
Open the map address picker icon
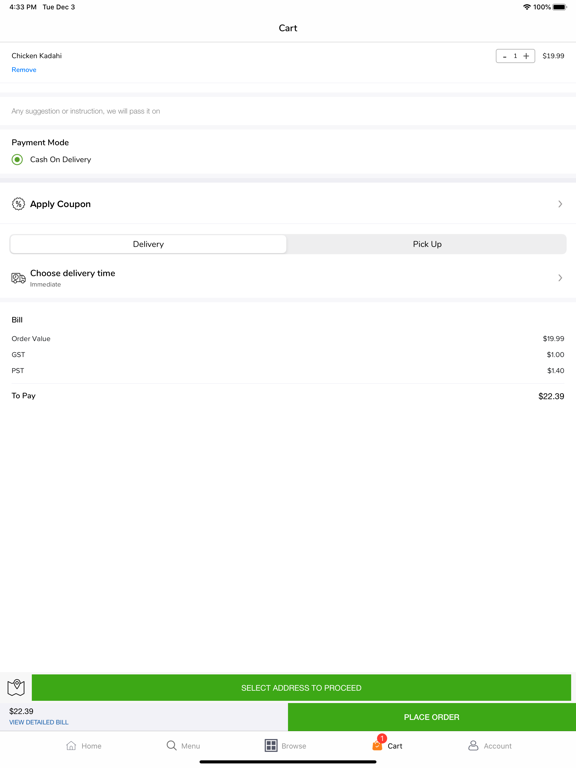16,688
